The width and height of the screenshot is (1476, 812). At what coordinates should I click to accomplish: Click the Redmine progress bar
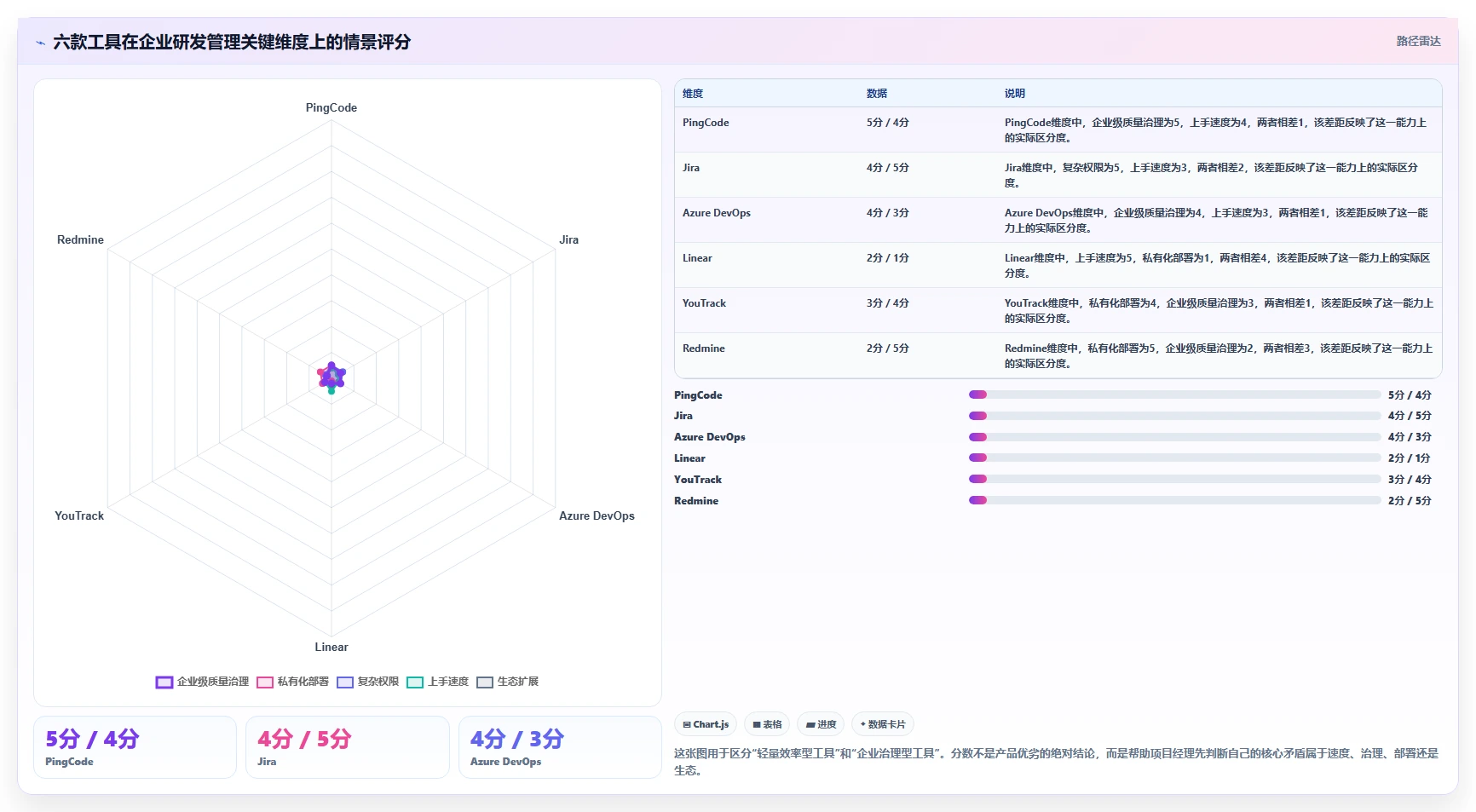(x=1174, y=501)
